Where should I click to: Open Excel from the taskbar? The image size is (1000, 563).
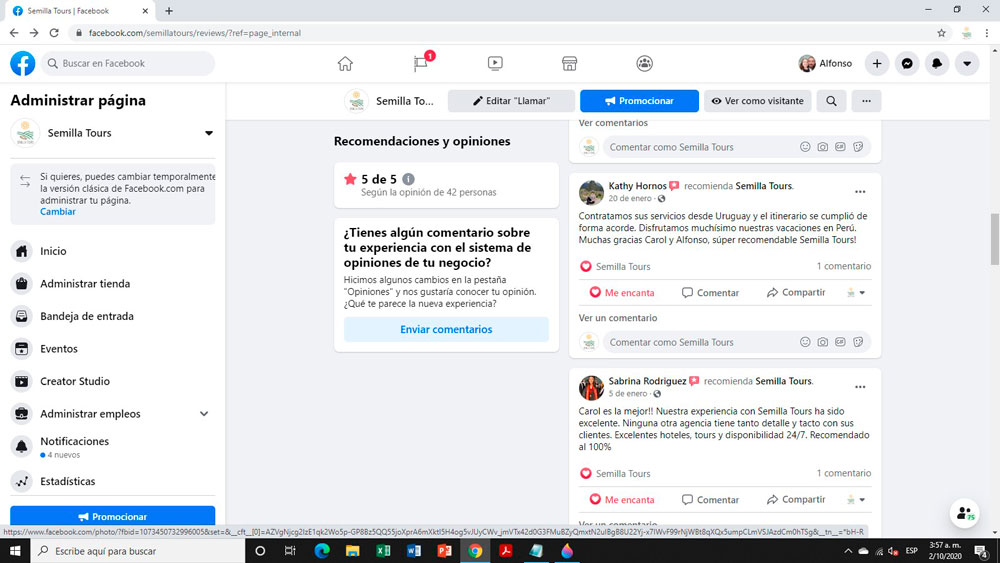pos(383,551)
